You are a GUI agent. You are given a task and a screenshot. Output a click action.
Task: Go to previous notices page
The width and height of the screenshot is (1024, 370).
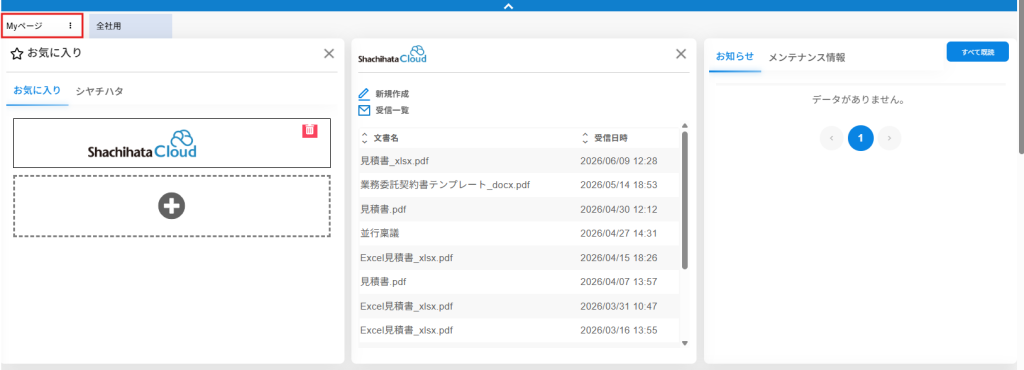coord(831,138)
